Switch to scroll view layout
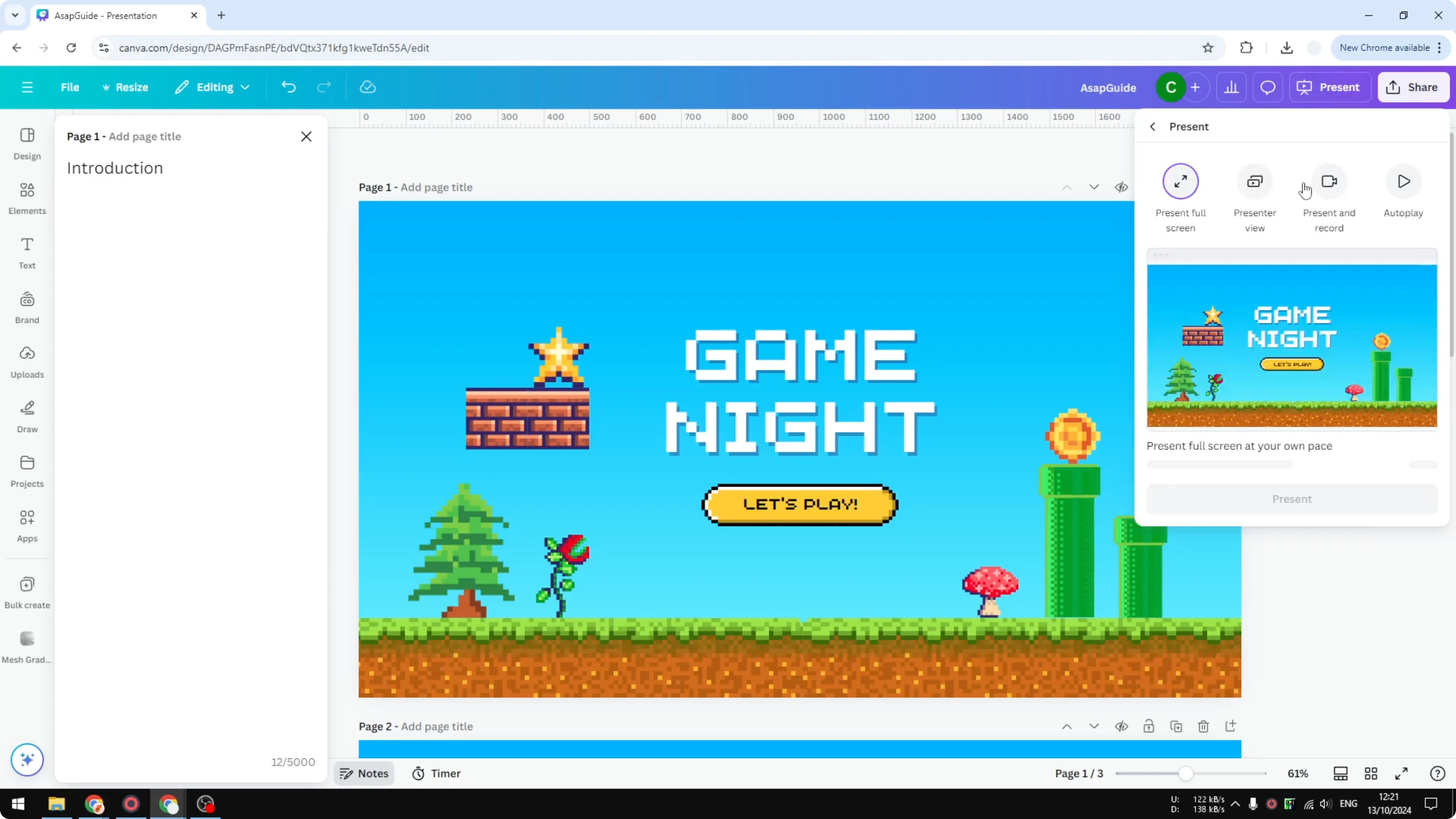 1341,773
